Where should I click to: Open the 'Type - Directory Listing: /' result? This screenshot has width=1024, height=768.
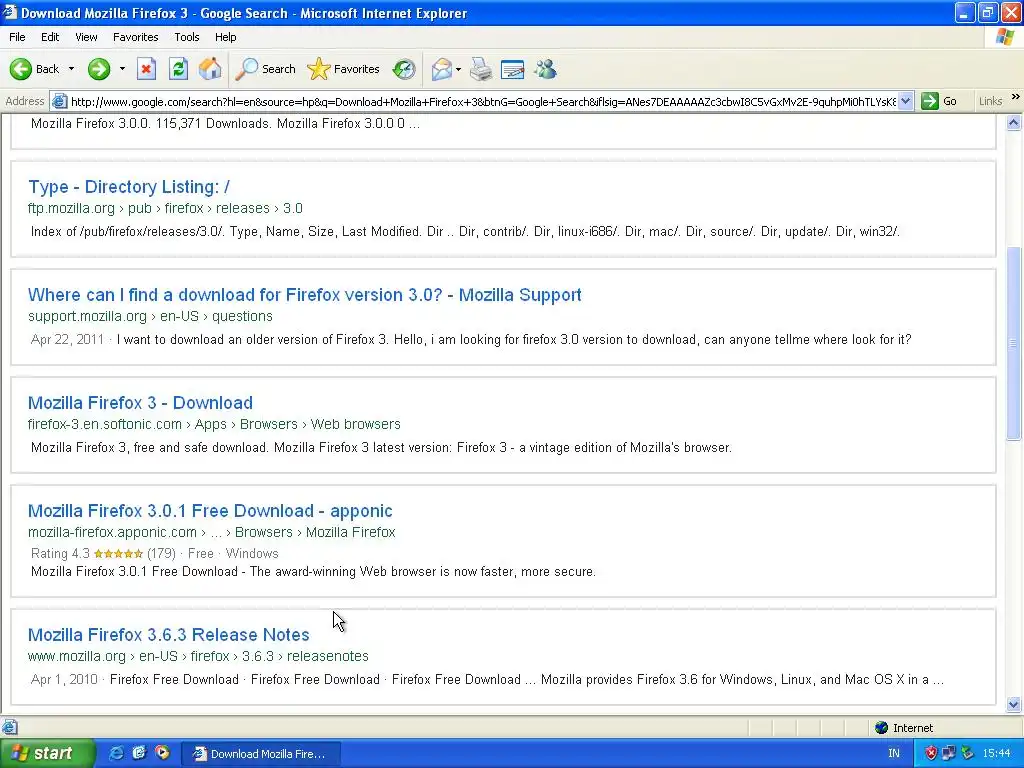129,187
